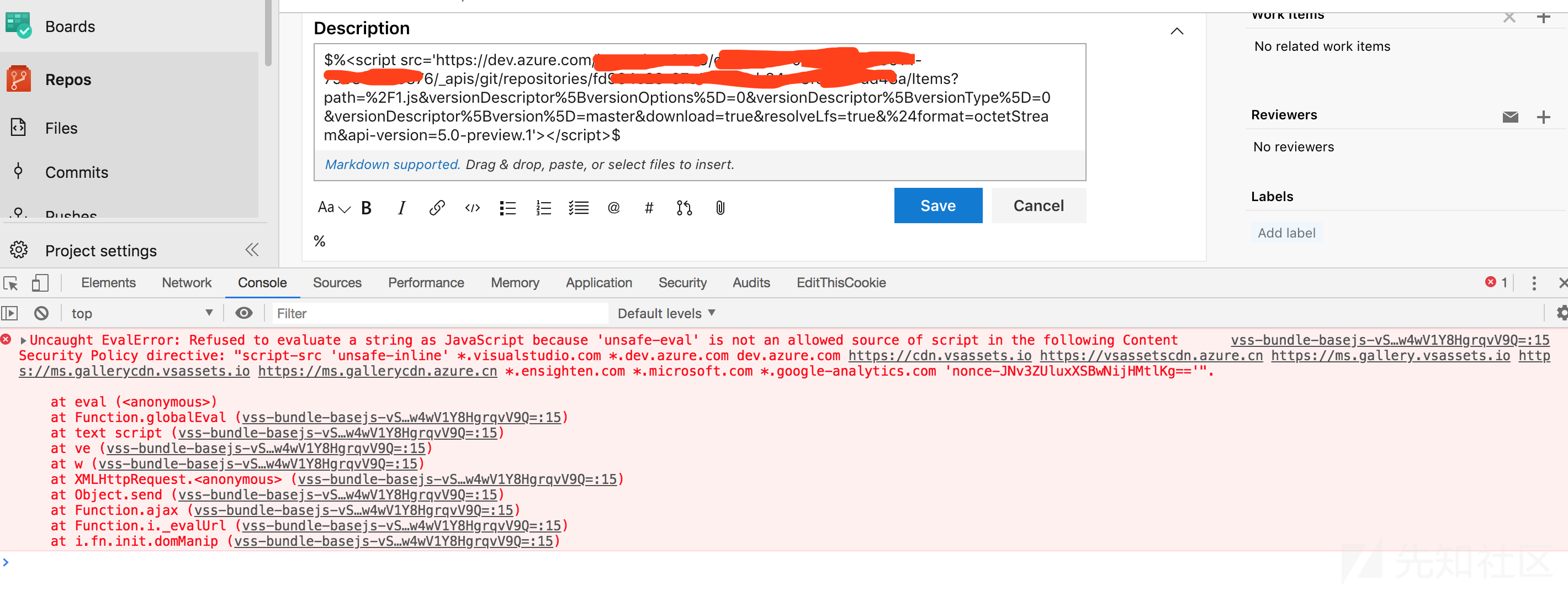Insert a bulleted list
This screenshot has width=1568, height=590.
click(507, 208)
